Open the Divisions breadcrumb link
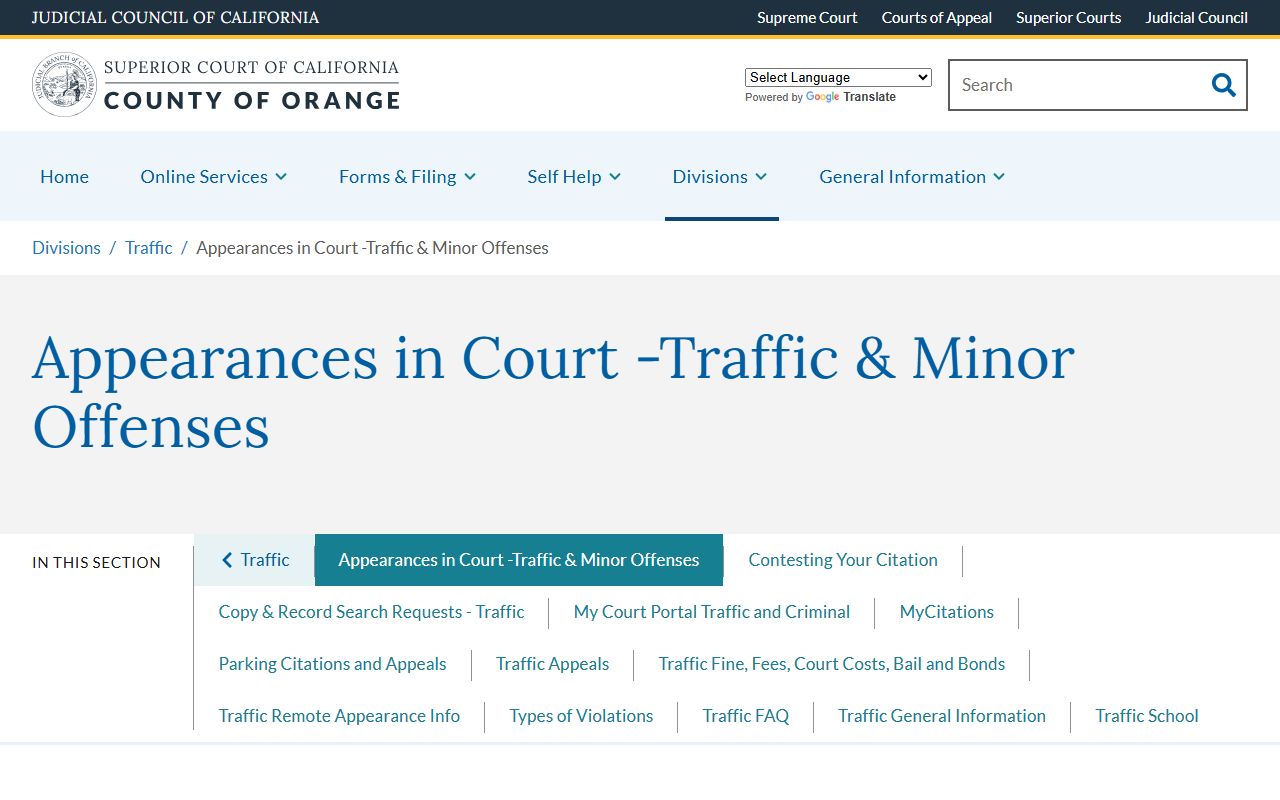Image resolution: width=1280 pixels, height=800 pixels. pyautogui.click(x=66, y=248)
